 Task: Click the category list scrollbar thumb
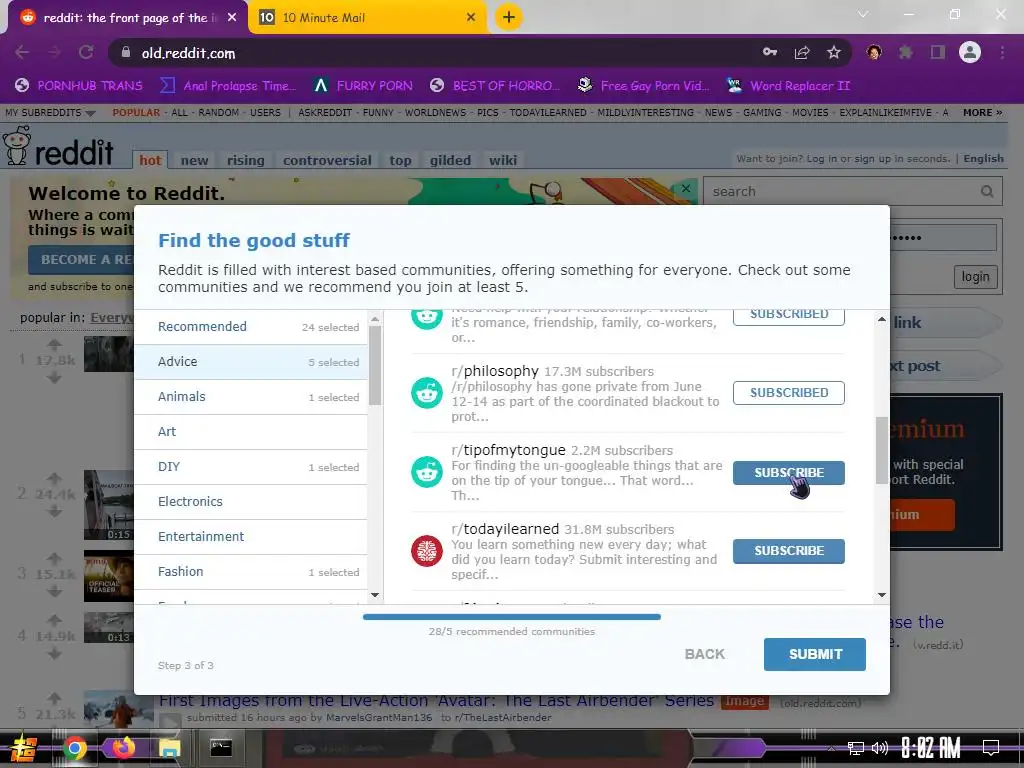coord(375,366)
